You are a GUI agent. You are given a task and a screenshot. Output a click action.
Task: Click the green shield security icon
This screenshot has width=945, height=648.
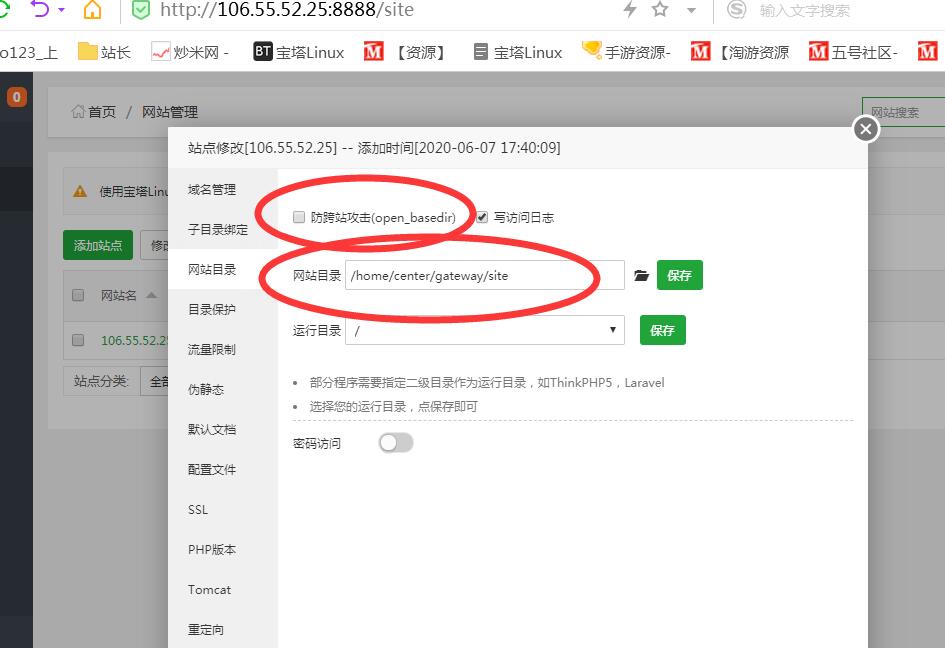tap(141, 10)
